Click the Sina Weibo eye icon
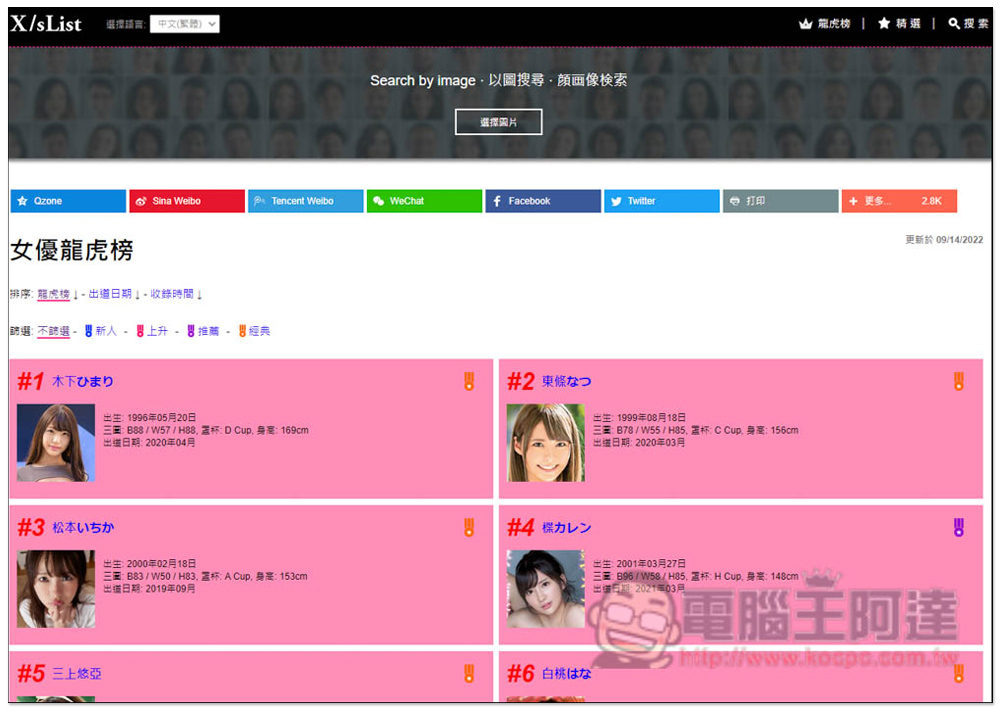Image resolution: width=1000 pixels, height=711 pixels. (142, 201)
